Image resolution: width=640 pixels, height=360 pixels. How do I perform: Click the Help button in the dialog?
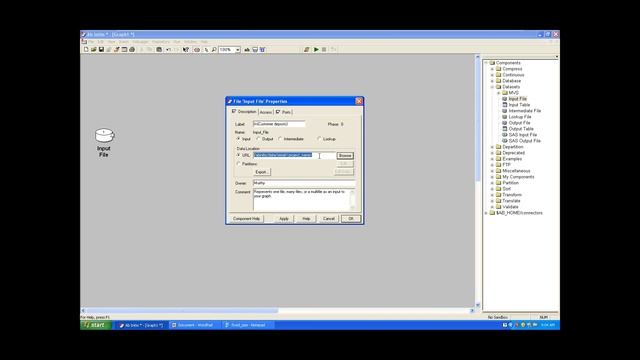(x=306, y=219)
